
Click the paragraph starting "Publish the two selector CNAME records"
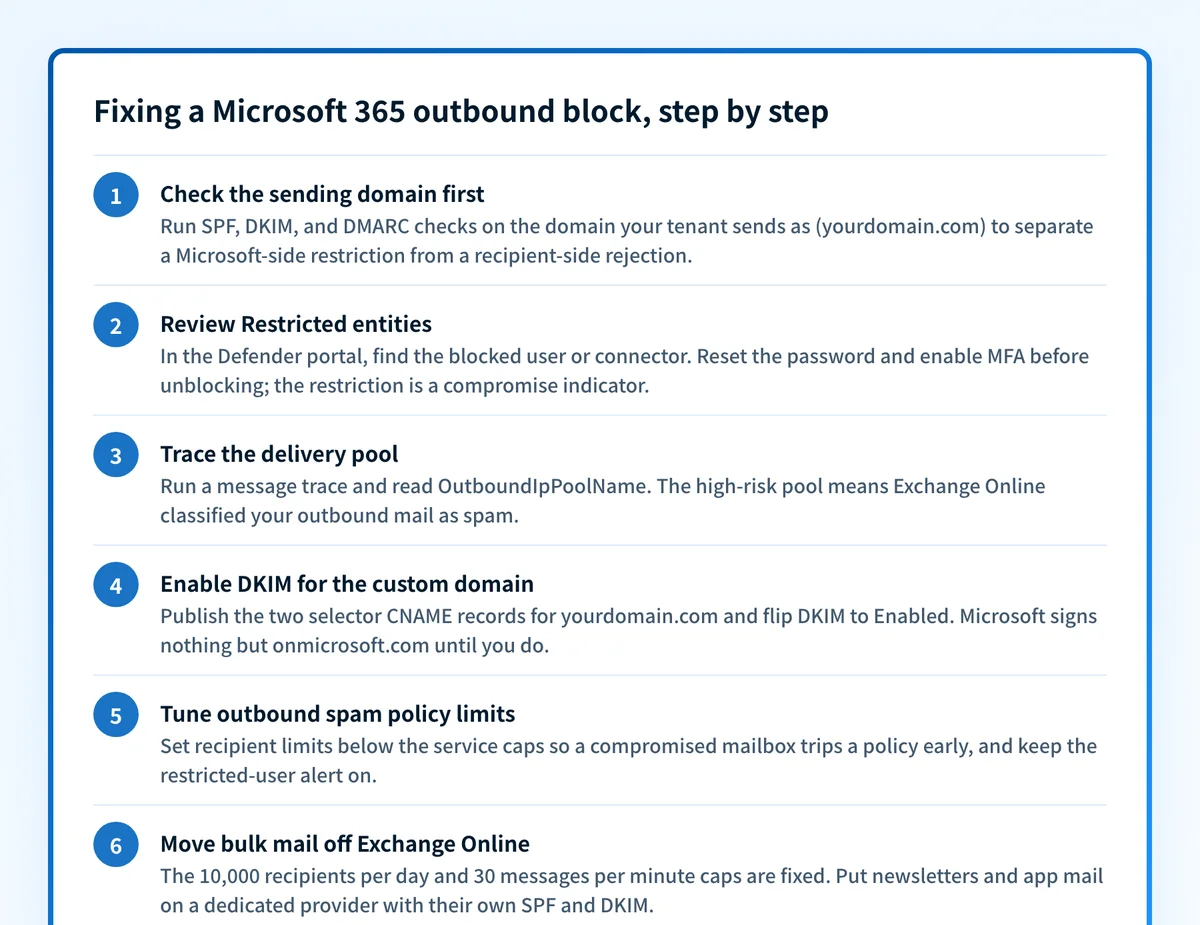629,631
